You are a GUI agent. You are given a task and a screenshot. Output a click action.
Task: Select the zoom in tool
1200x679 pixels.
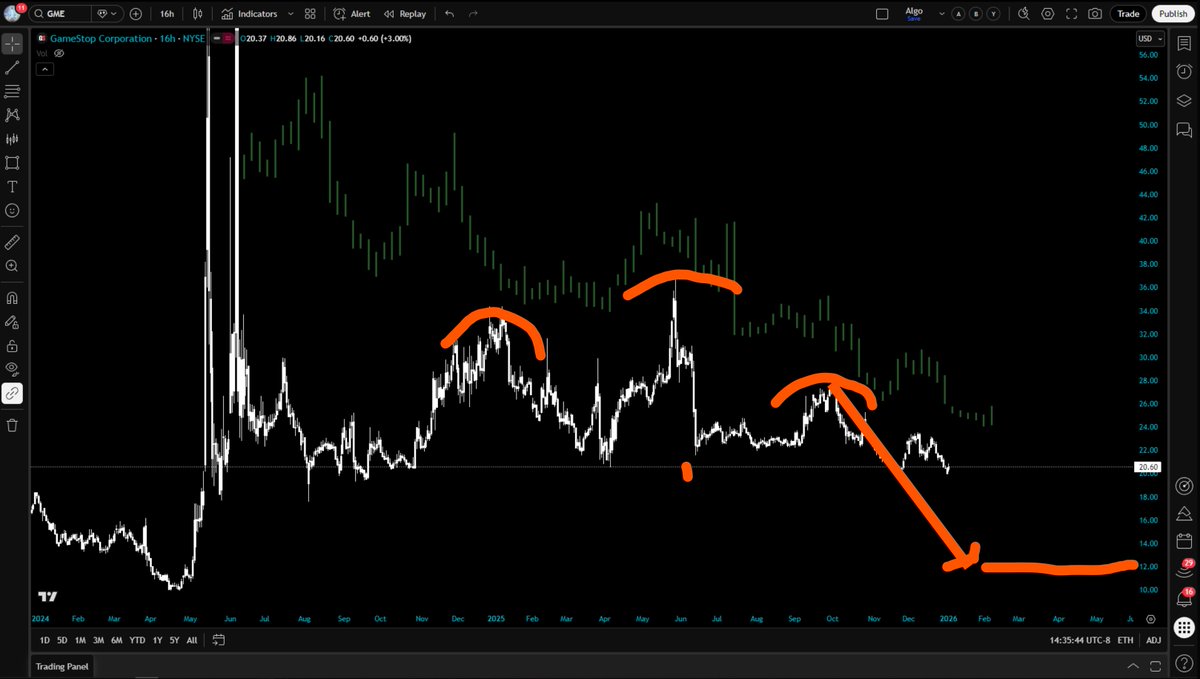[x=12, y=266]
